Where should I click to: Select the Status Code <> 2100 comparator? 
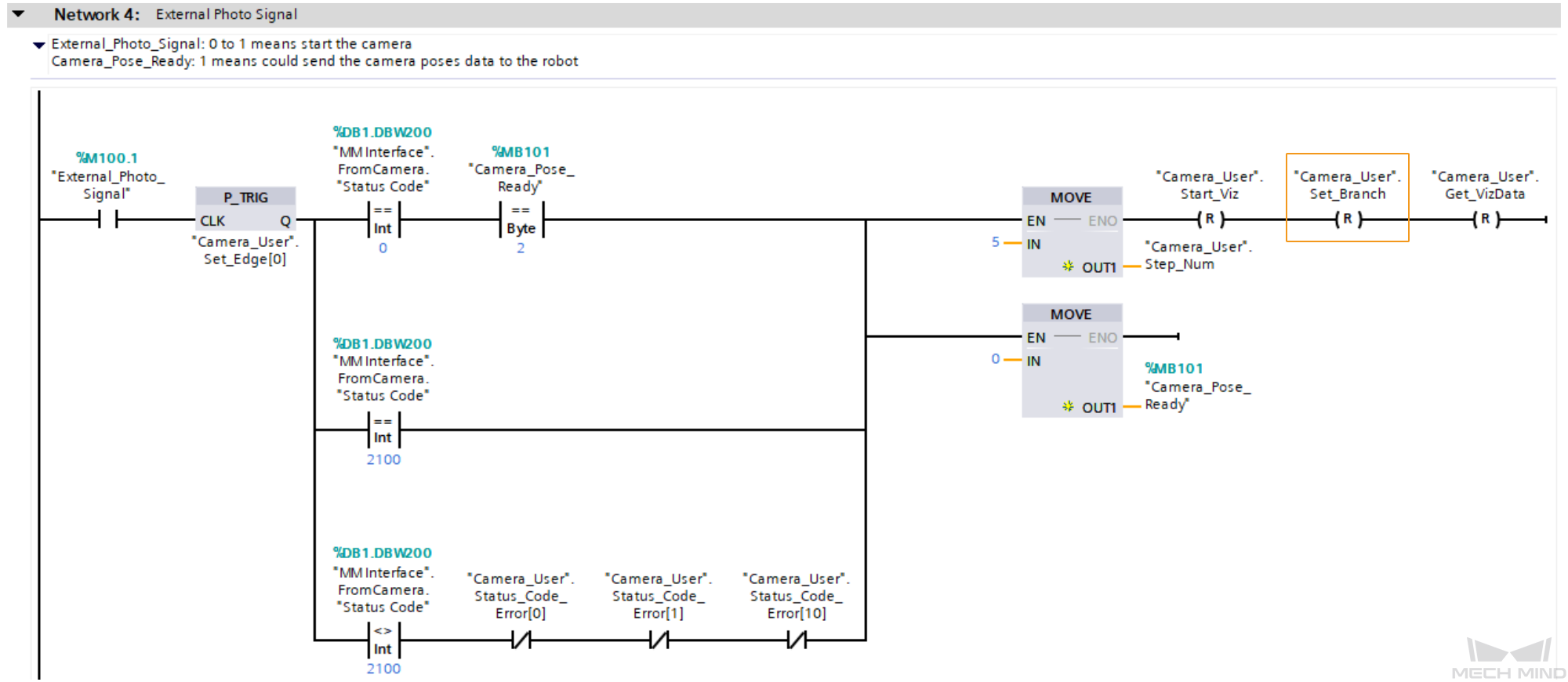(x=383, y=640)
